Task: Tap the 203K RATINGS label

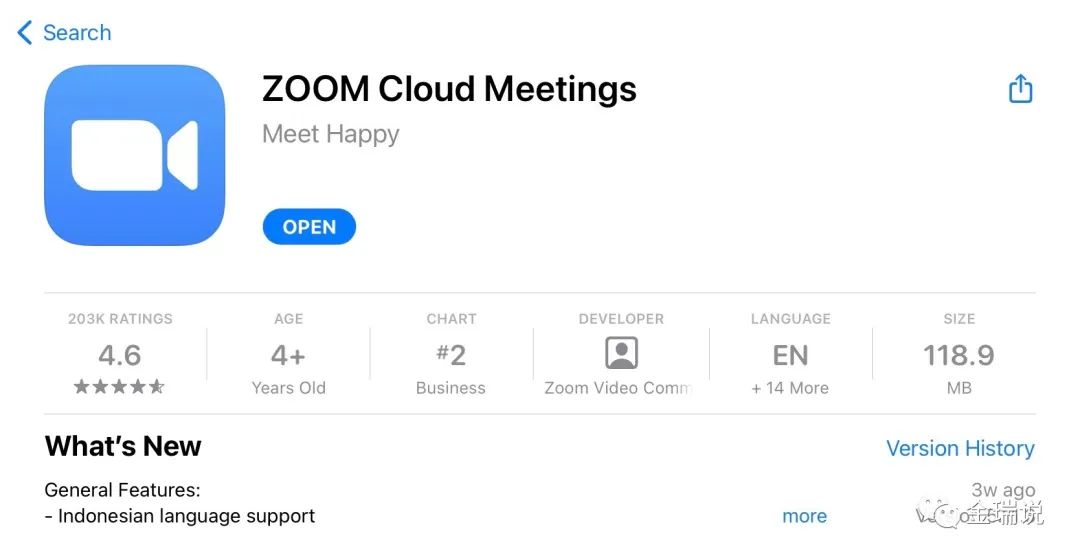Action: pos(121,319)
